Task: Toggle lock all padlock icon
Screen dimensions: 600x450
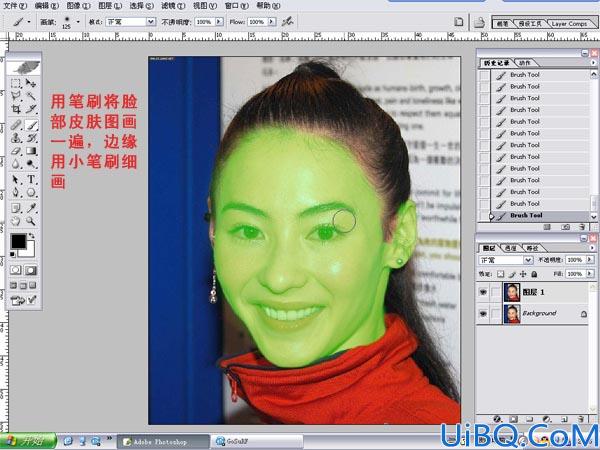Action: (x=534, y=274)
